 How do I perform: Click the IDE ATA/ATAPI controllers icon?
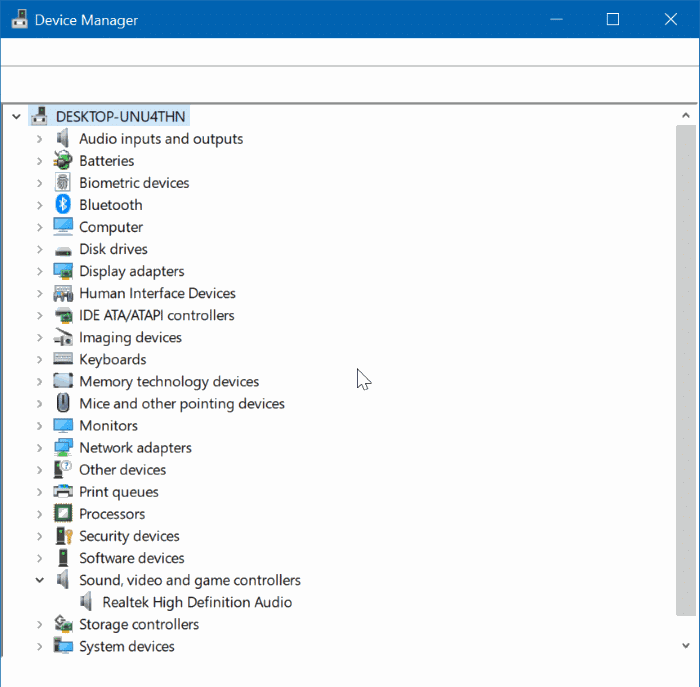[63, 315]
